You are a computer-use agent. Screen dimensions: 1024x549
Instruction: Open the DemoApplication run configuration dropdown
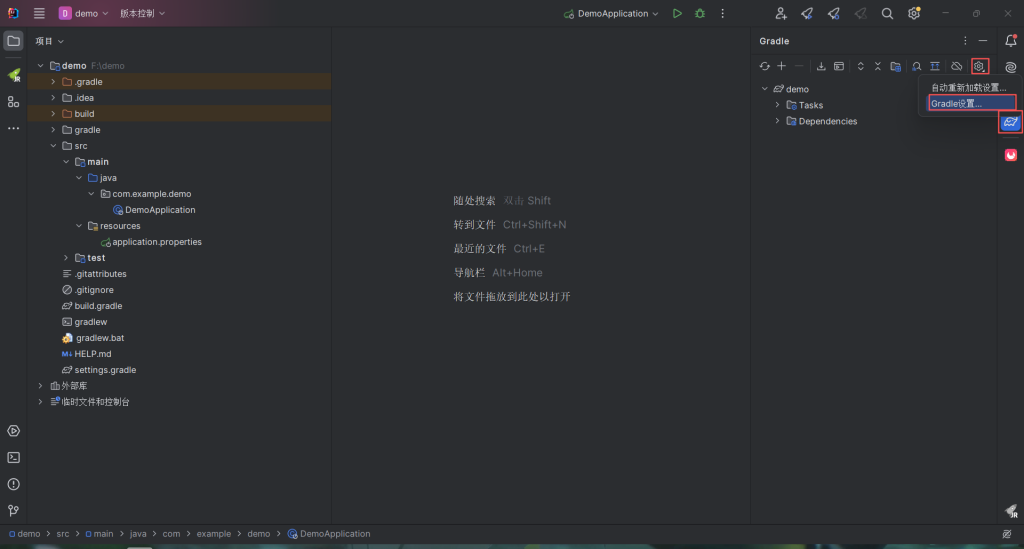[x=611, y=14]
